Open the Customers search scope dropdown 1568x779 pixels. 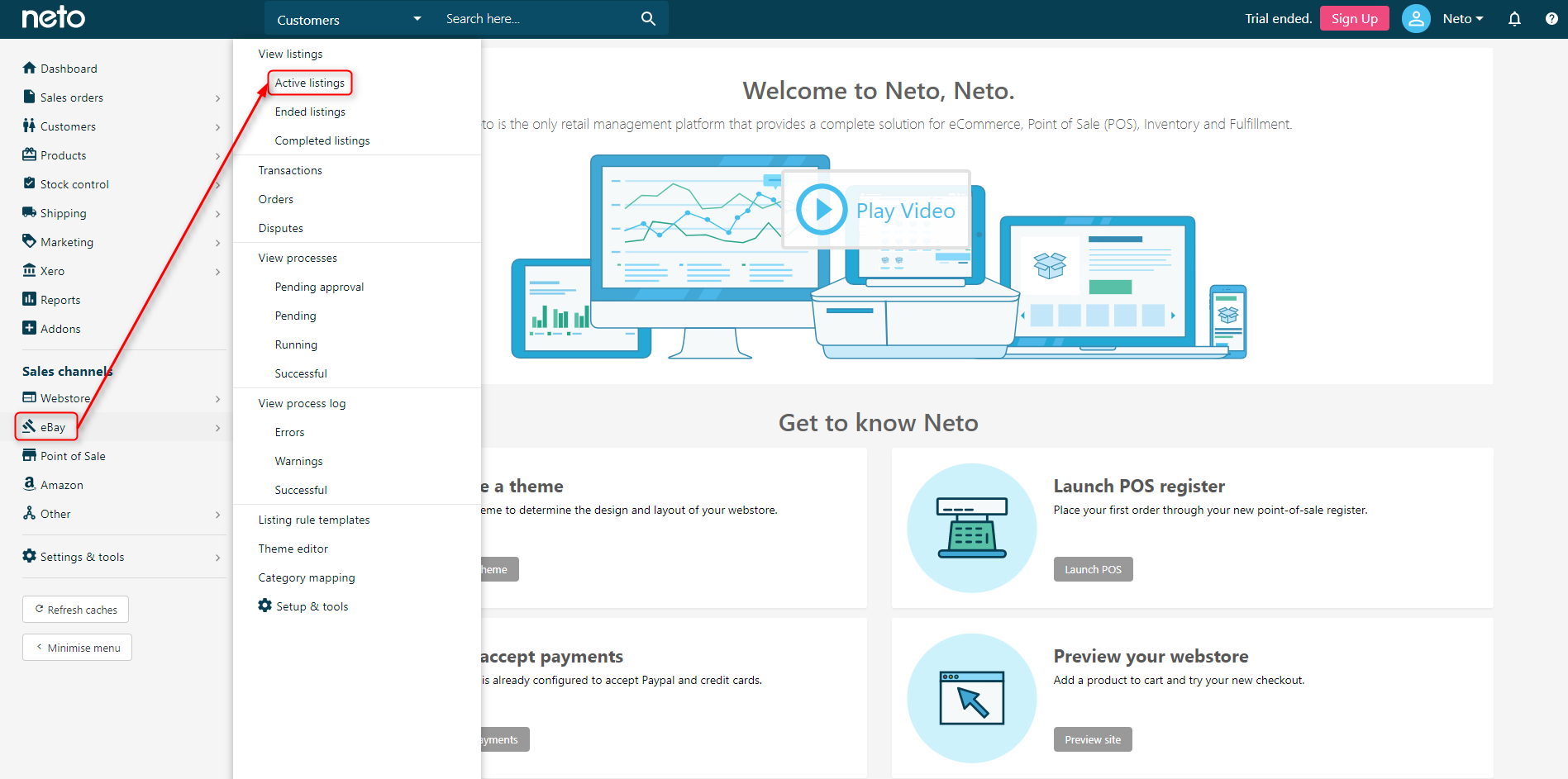348,19
